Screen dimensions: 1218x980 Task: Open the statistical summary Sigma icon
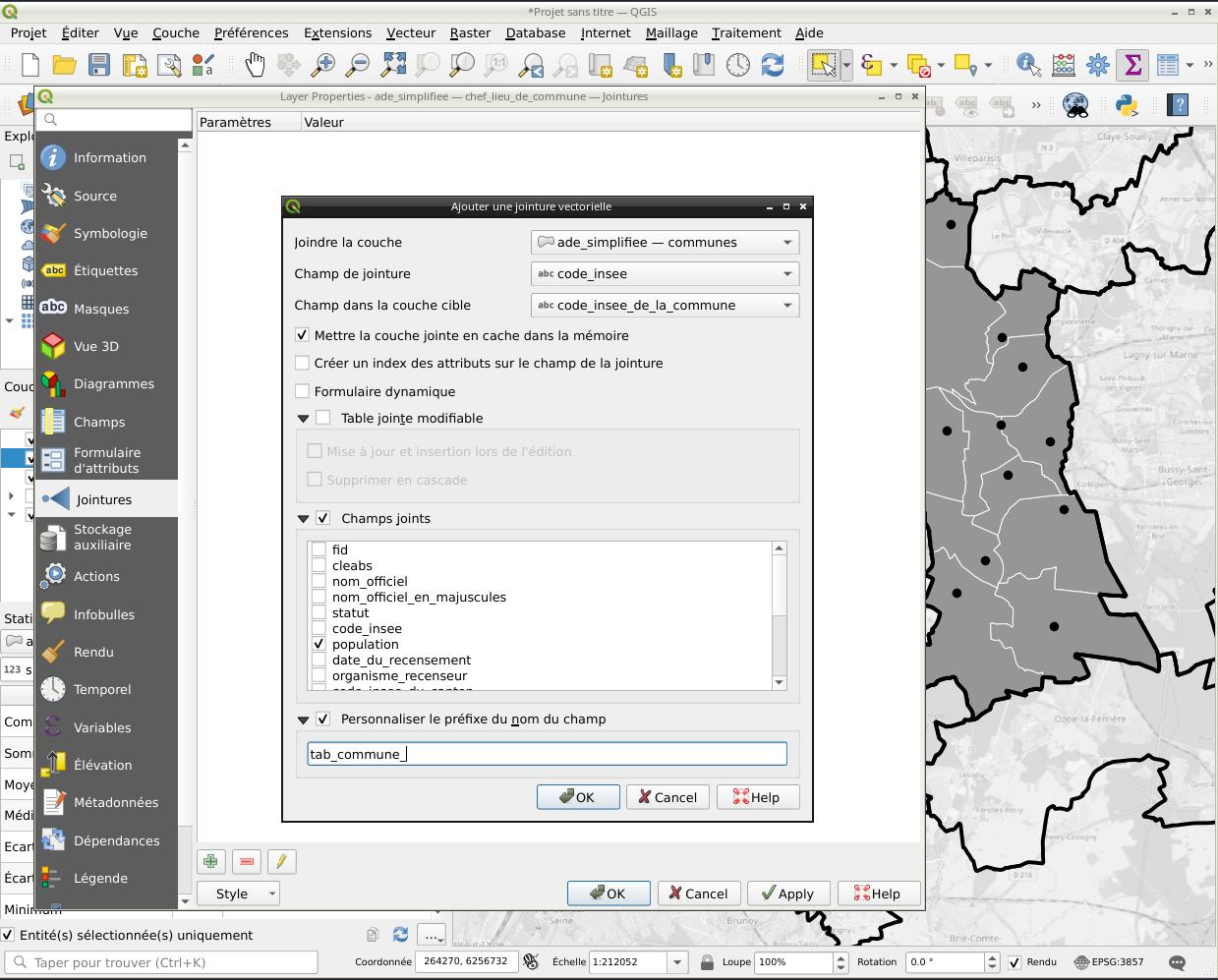(1132, 66)
